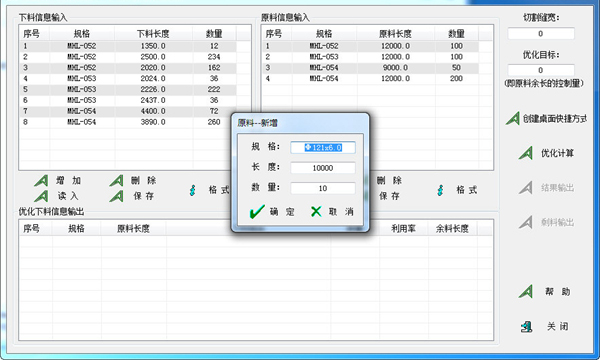
Task: Click the 数量 field showing 10
Action: tap(323, 188)
